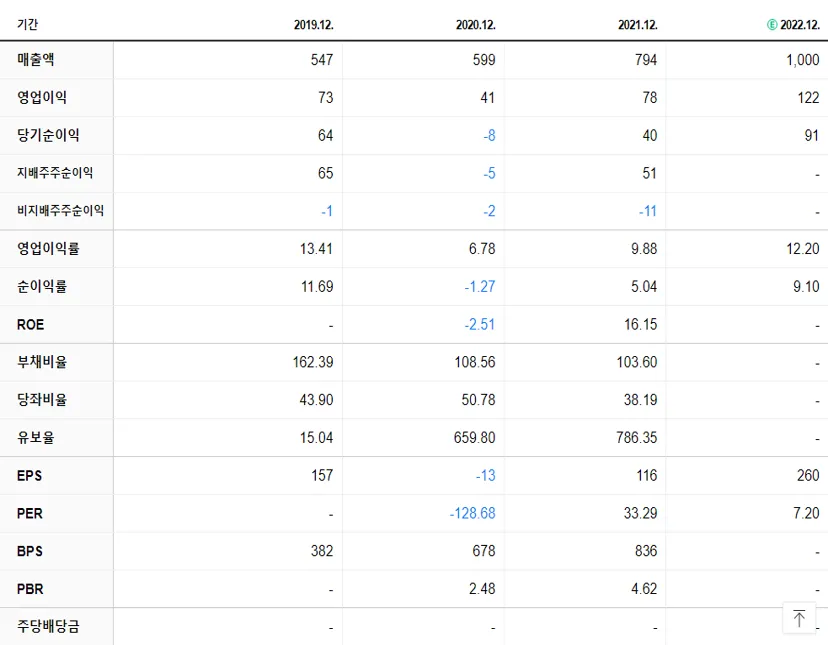Click the blue -11 value
The height and width of the screenshot is (645, 828).
648,211
